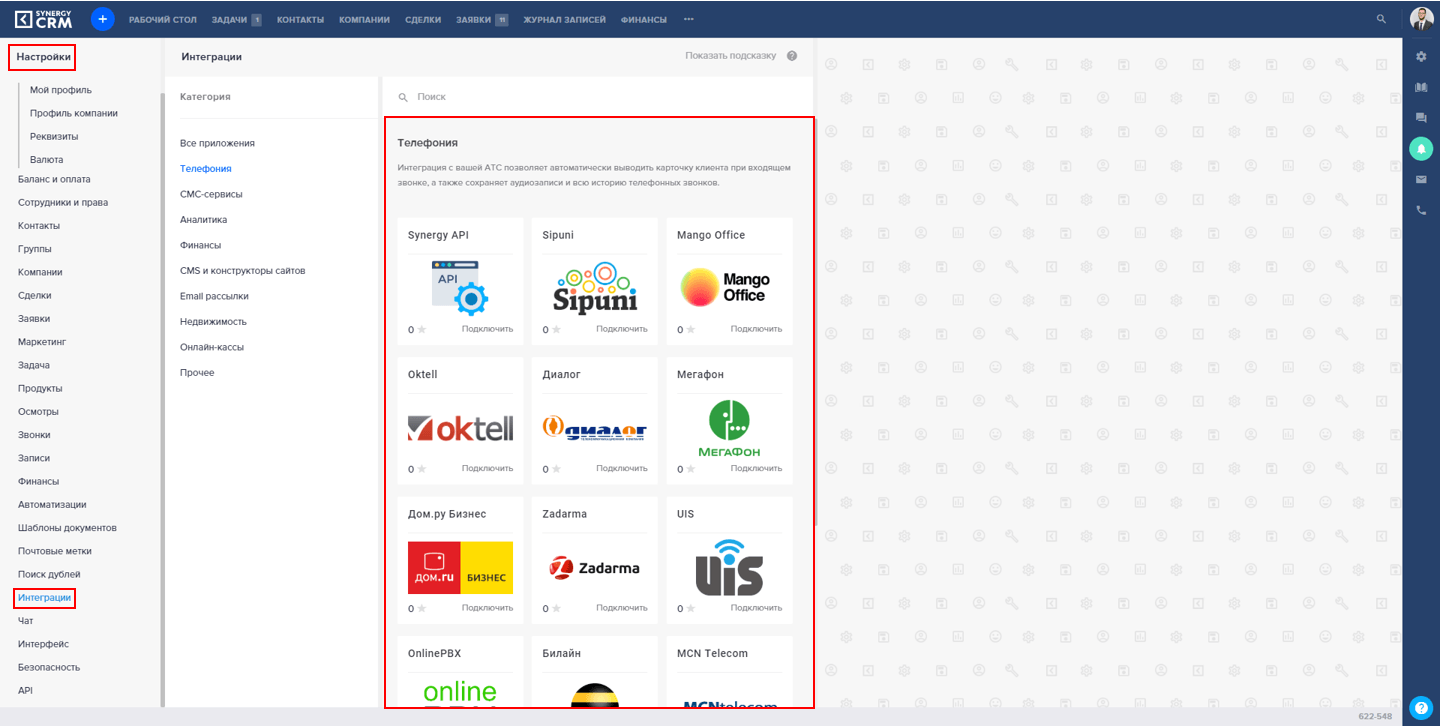Image resolution: width=1440 pixels, height=728 pixels.
Task: Select the Онлайн-кассы category
Action: (212, 347)
